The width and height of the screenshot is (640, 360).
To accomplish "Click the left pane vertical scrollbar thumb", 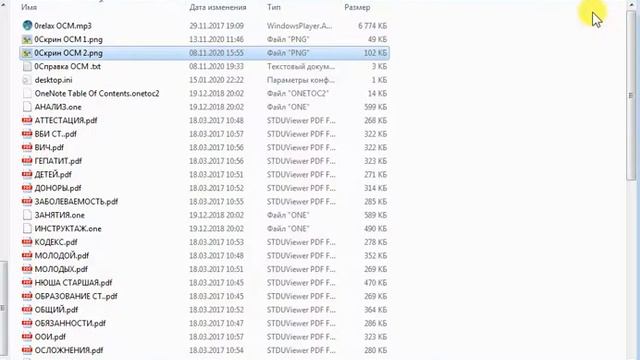I will (3, 308).
